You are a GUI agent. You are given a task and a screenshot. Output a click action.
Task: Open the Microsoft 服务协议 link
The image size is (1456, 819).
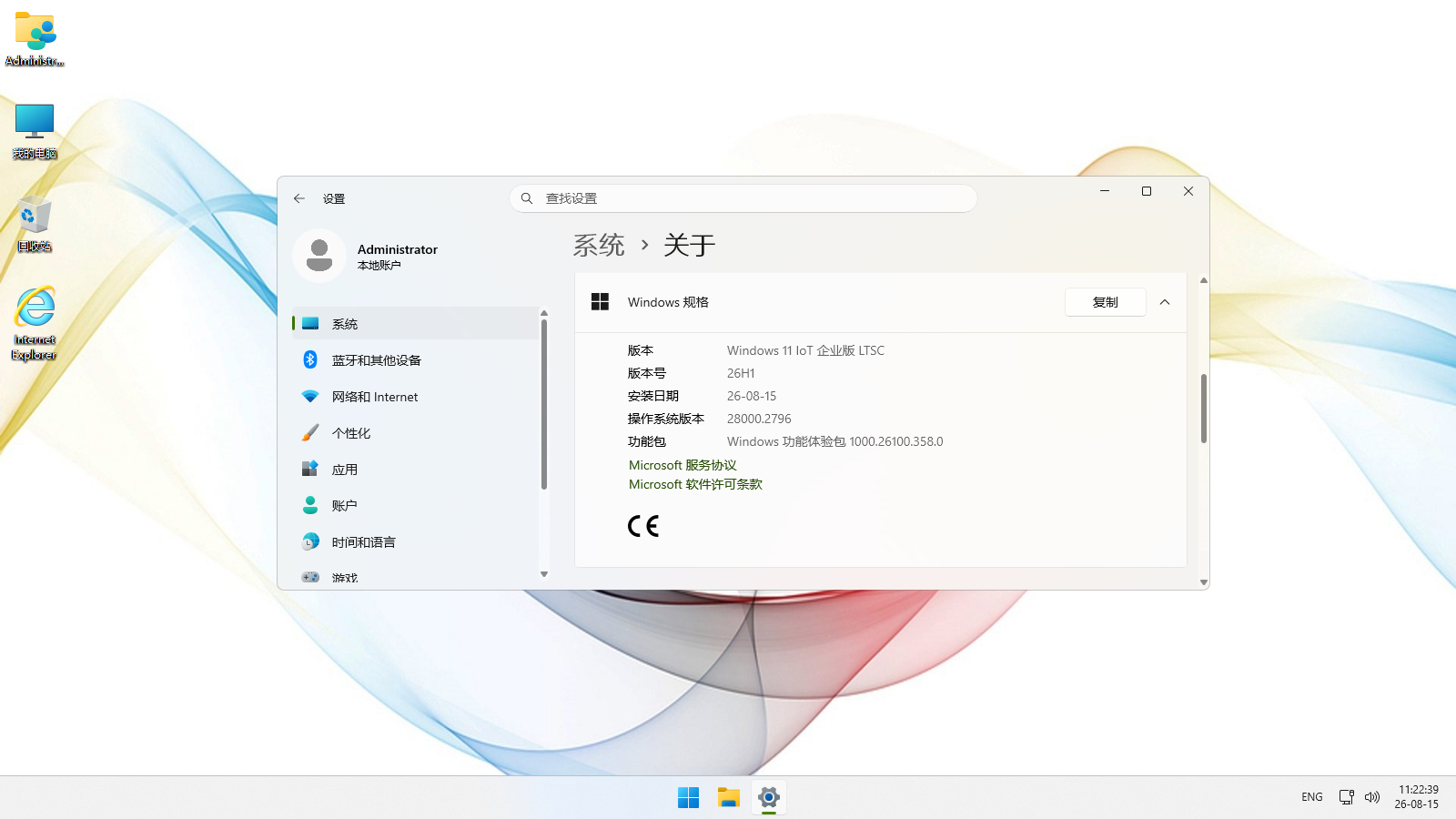click(x=682, y=465)
